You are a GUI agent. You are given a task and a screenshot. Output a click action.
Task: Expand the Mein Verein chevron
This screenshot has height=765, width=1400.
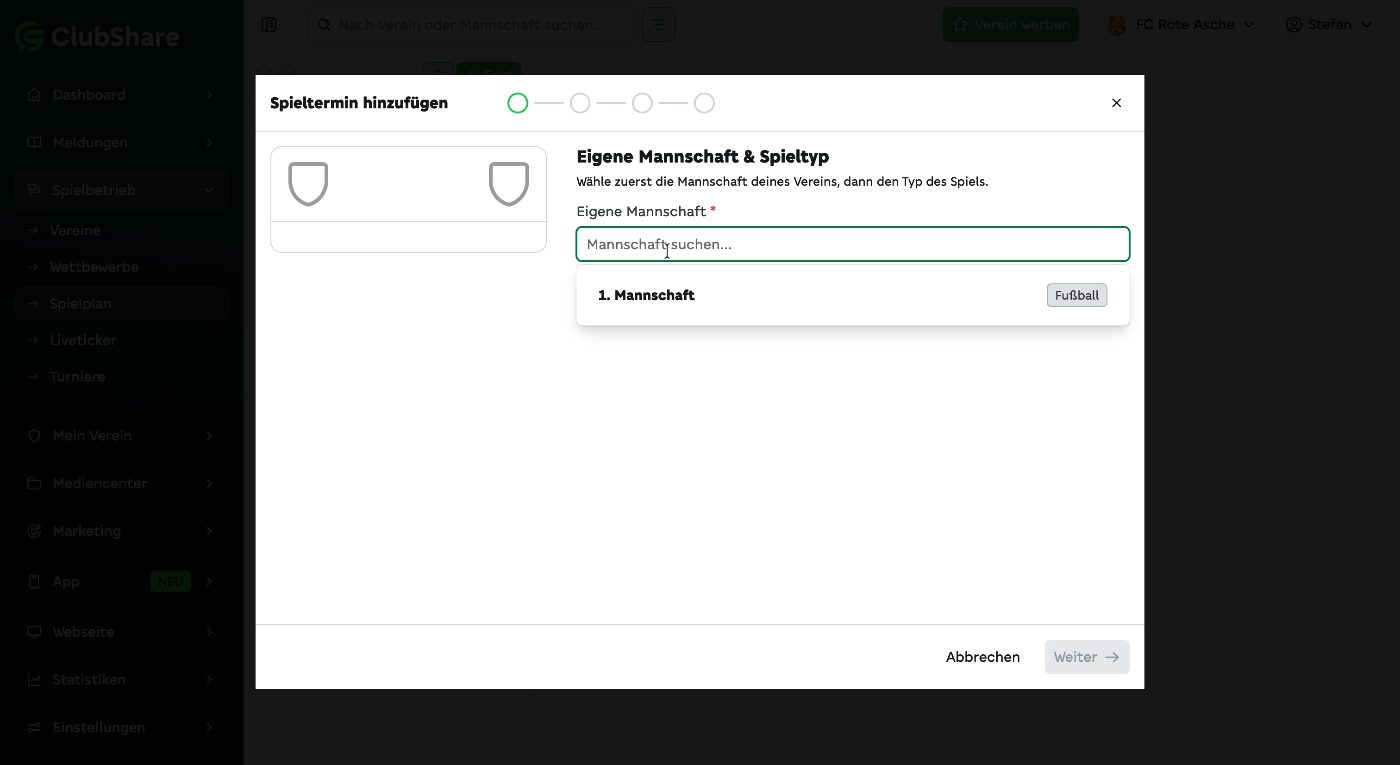point(209,436)
